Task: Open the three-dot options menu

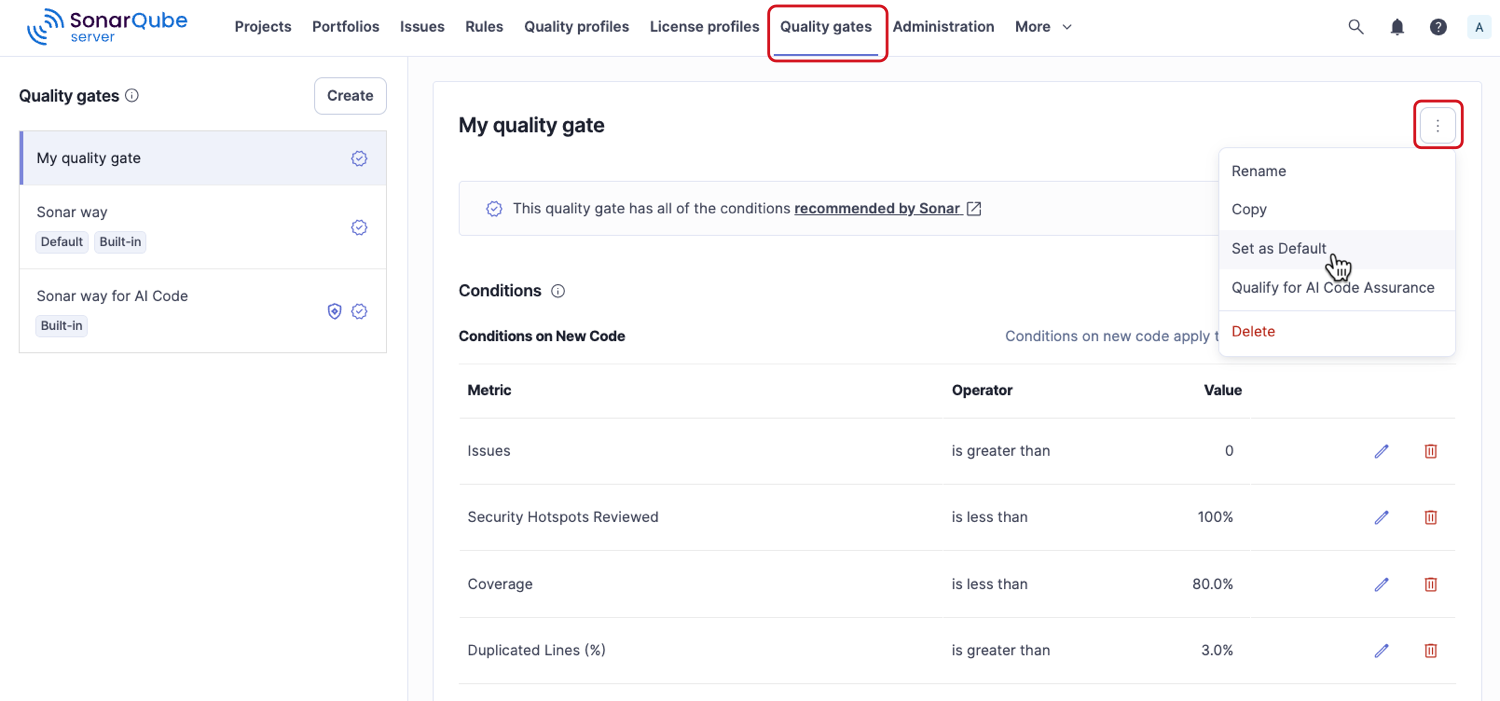Action: point(1437,124)
